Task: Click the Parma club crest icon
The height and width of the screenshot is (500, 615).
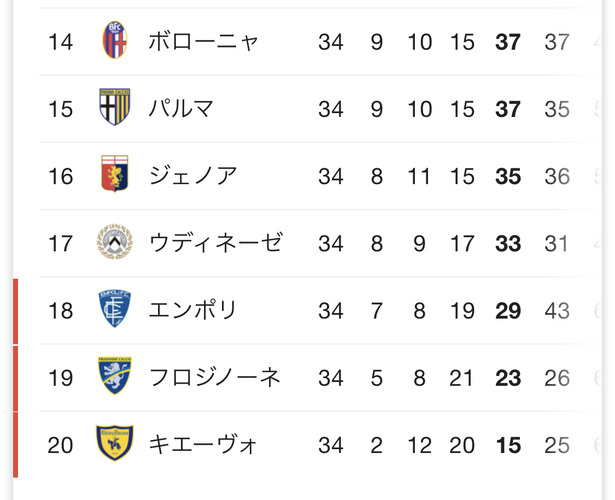Action: pos(115,107)
